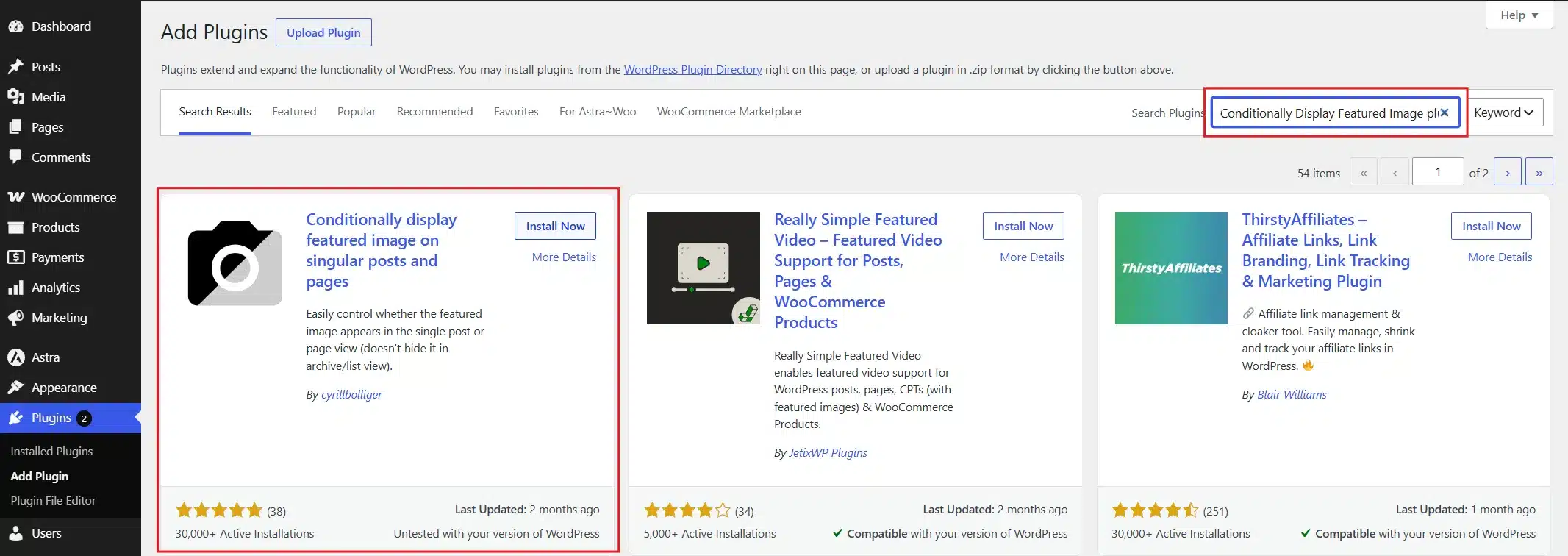This screenshot has width=1568, height=556.
Task: Click star rating of ThirstyAffiliates plugin
Action: (x=1156, y=510)
